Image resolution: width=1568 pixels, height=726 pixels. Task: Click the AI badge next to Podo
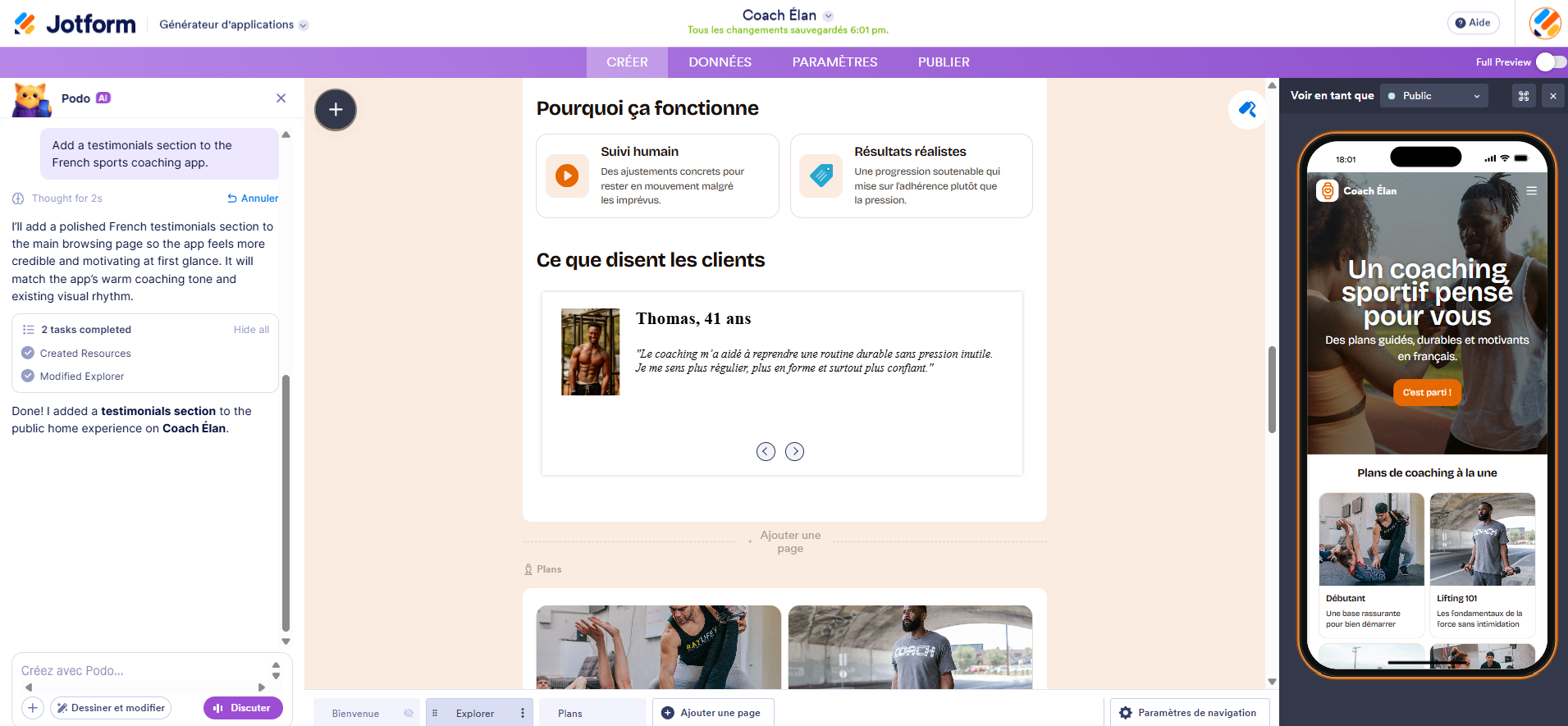coord(103,98)
